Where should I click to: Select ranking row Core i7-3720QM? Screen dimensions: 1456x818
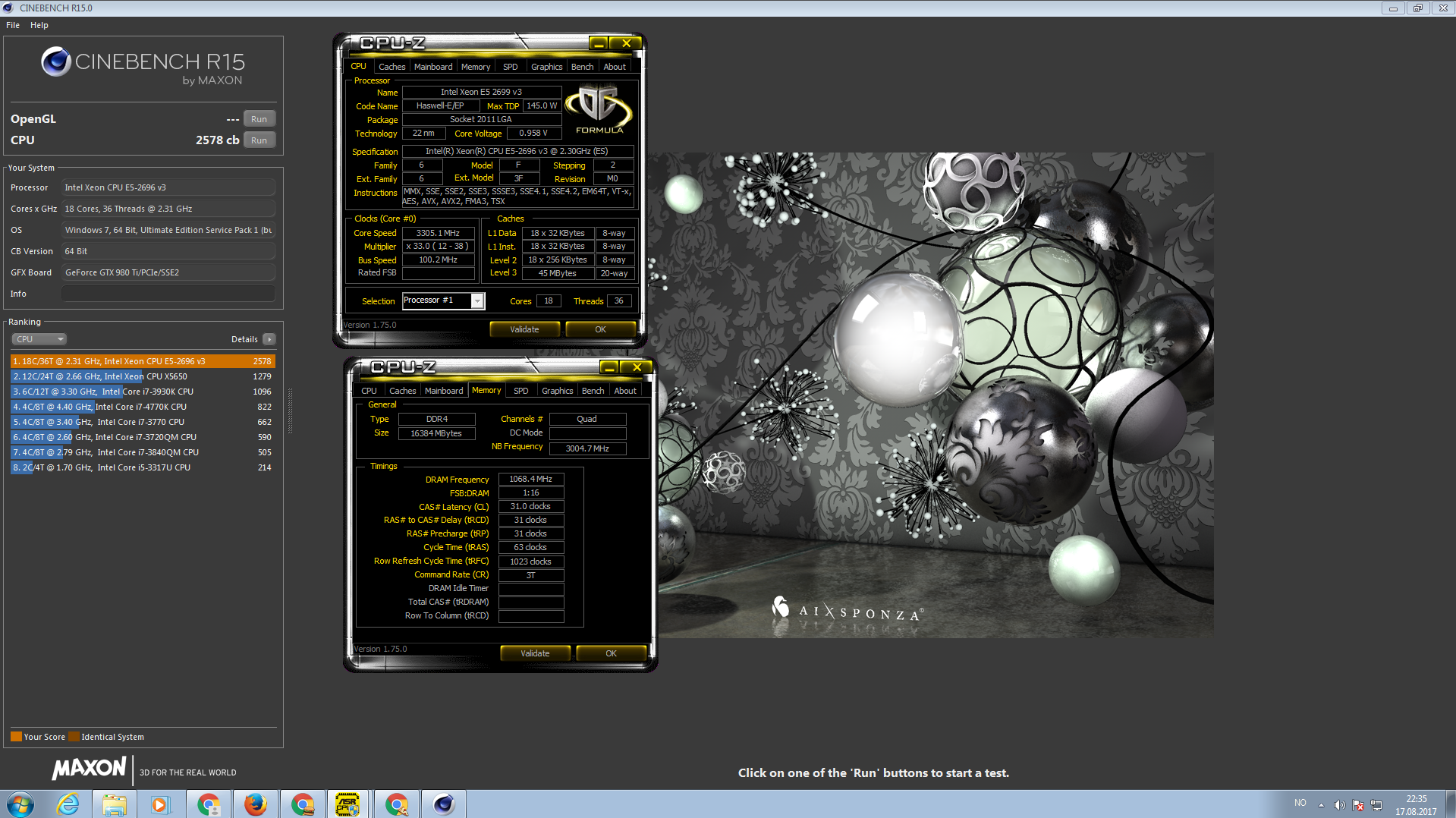pos(143,437)
